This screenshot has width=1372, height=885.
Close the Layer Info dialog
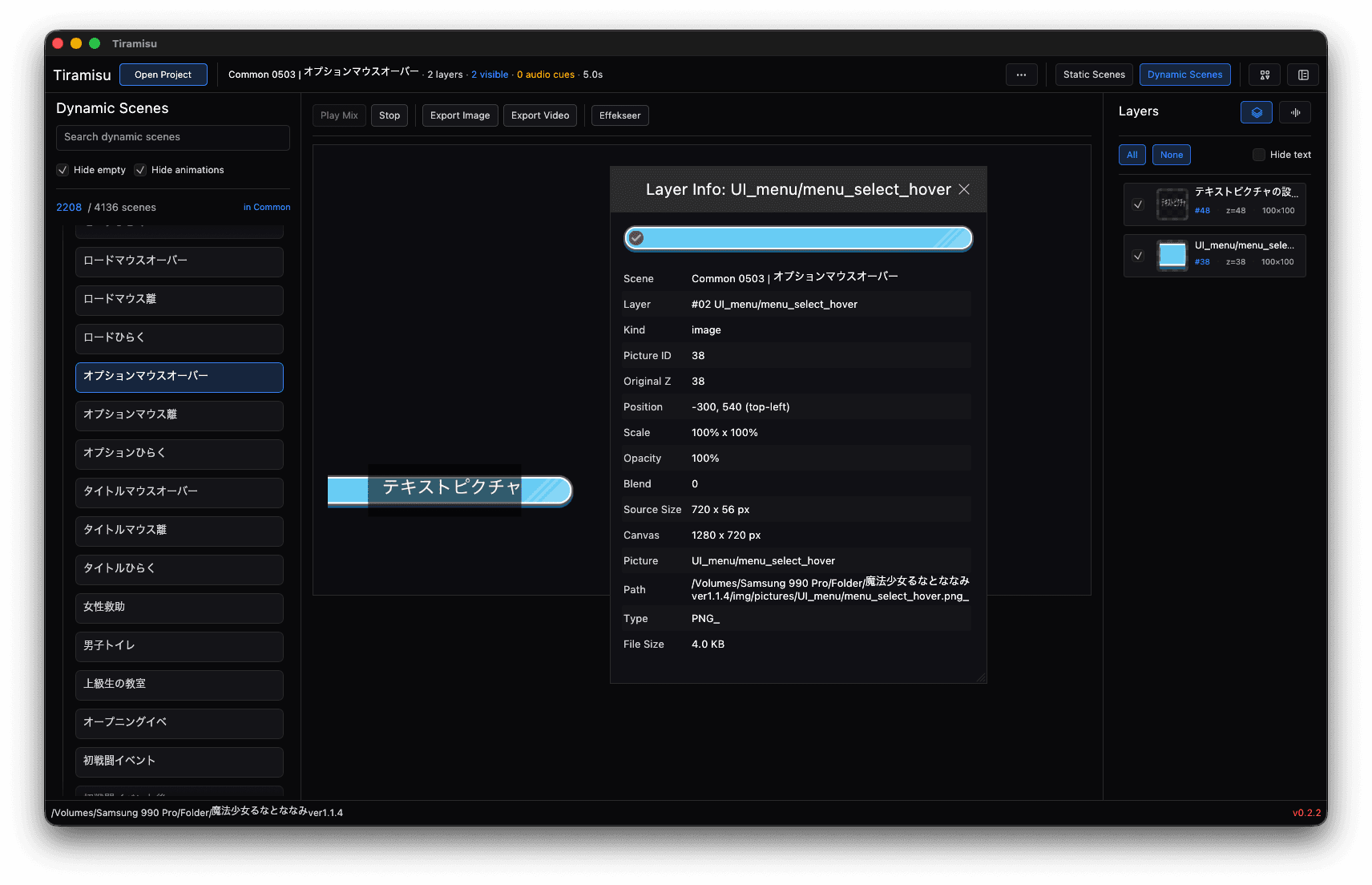[x=964, y=189]
